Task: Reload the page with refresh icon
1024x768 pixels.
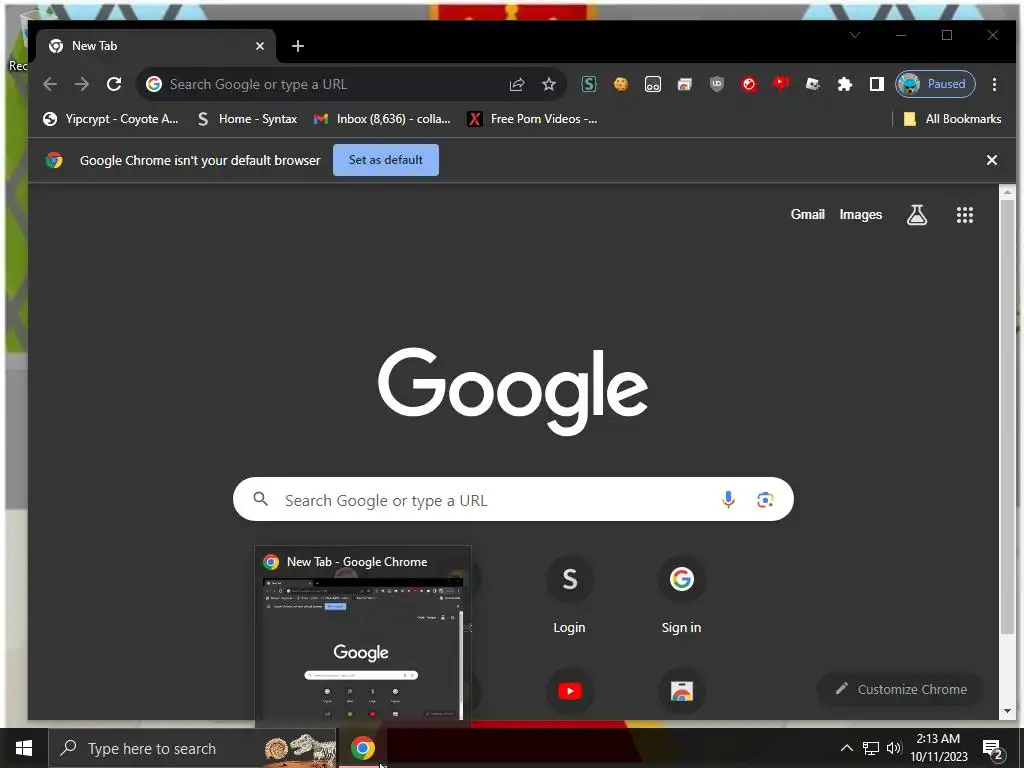Action: tap(114, 84)
